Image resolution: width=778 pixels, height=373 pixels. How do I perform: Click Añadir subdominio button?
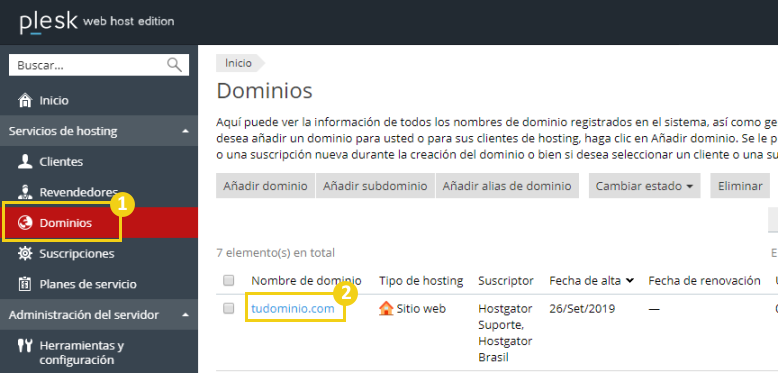(x=375, y=186)
